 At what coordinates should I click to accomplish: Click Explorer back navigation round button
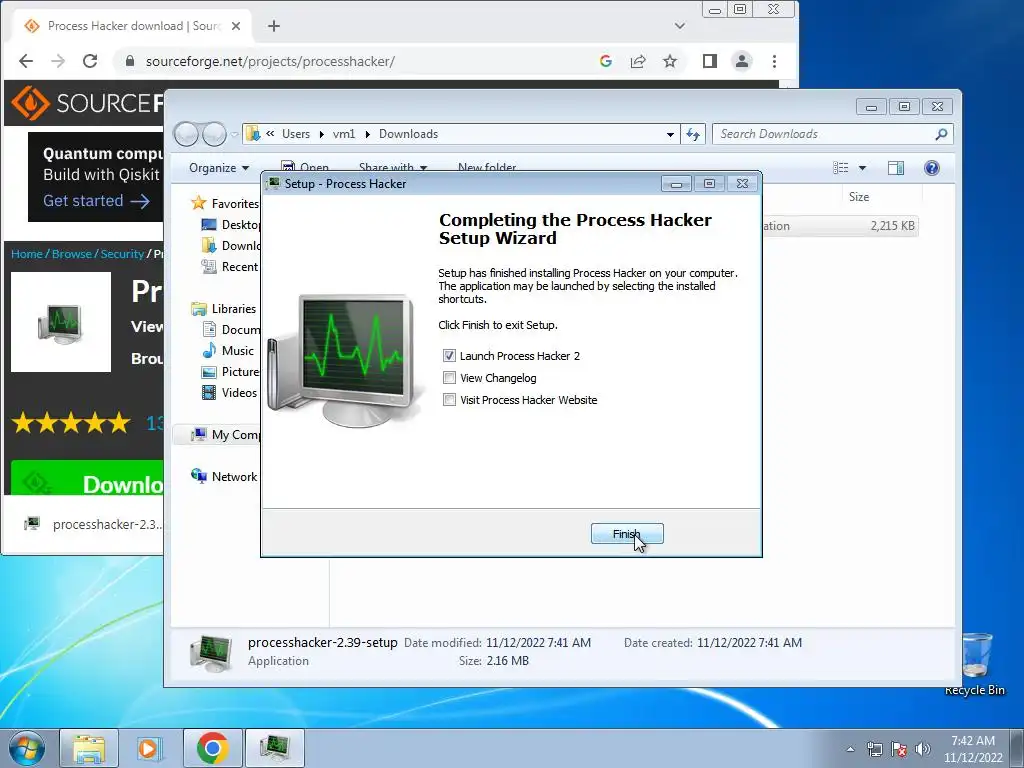tap(186, 134)
